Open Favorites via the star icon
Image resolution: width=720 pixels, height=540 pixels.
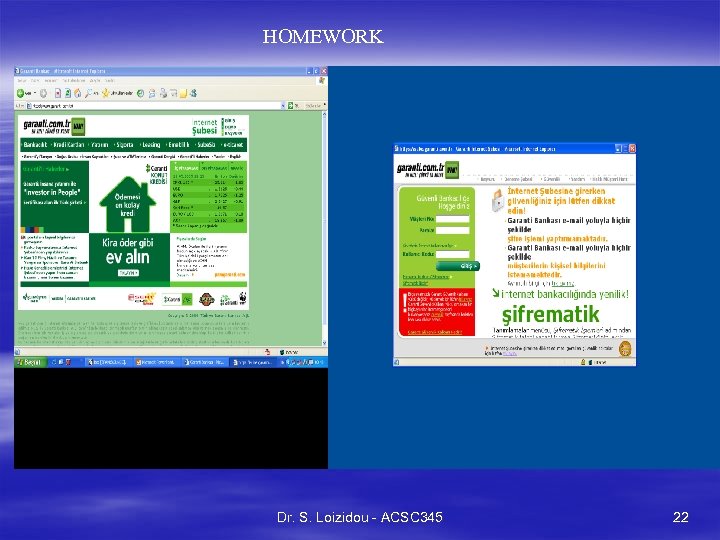pos(105,93)
